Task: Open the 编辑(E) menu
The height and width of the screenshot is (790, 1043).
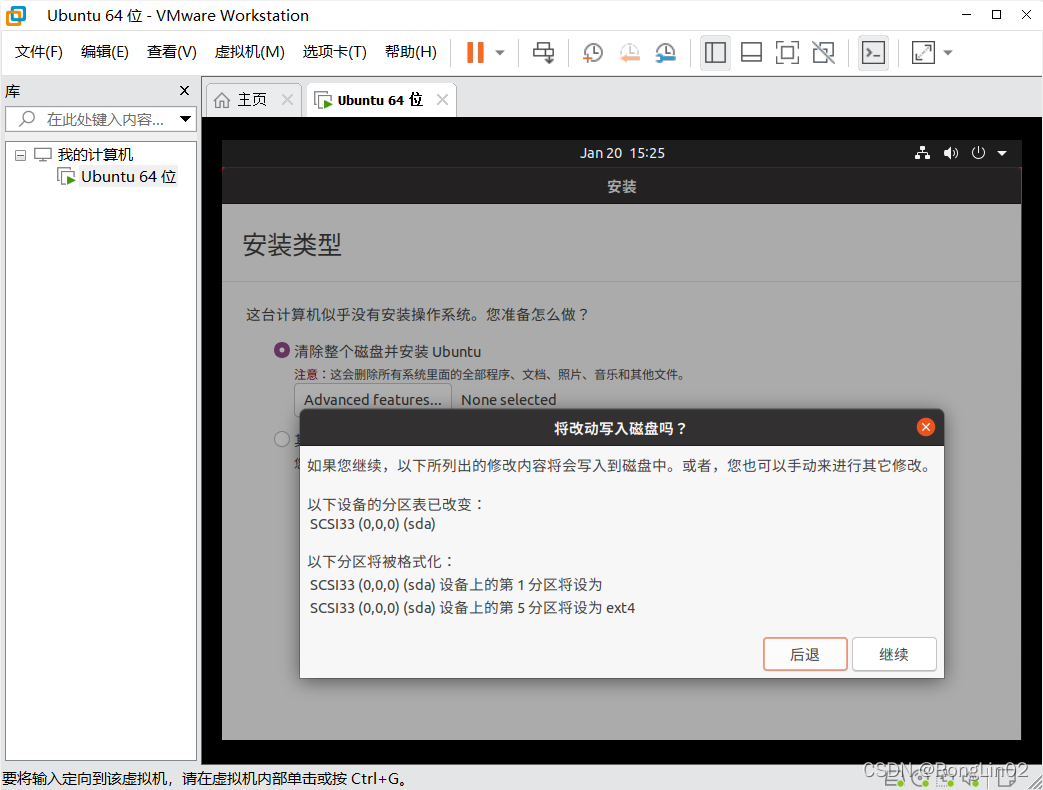Action: pos(104,52)
